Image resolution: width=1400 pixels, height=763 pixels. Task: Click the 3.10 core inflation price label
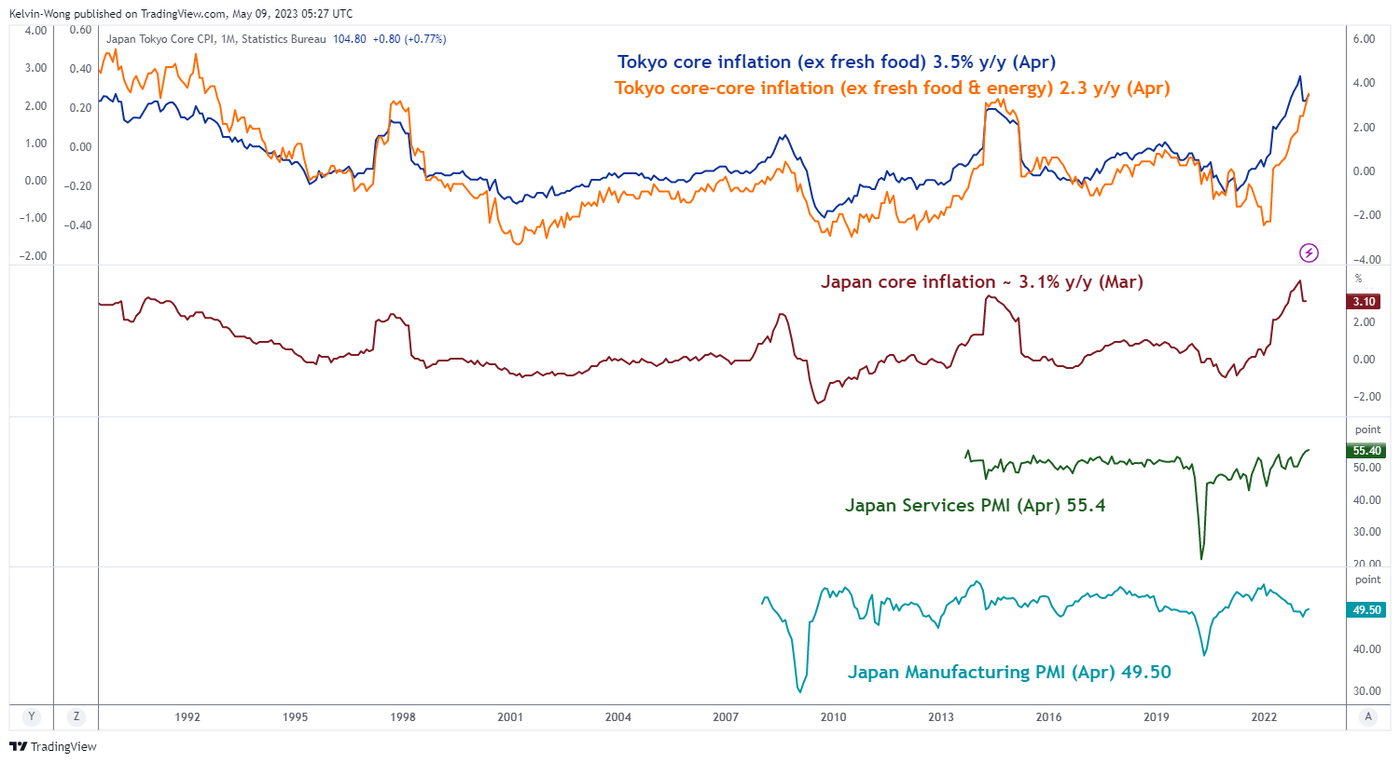1365,301
